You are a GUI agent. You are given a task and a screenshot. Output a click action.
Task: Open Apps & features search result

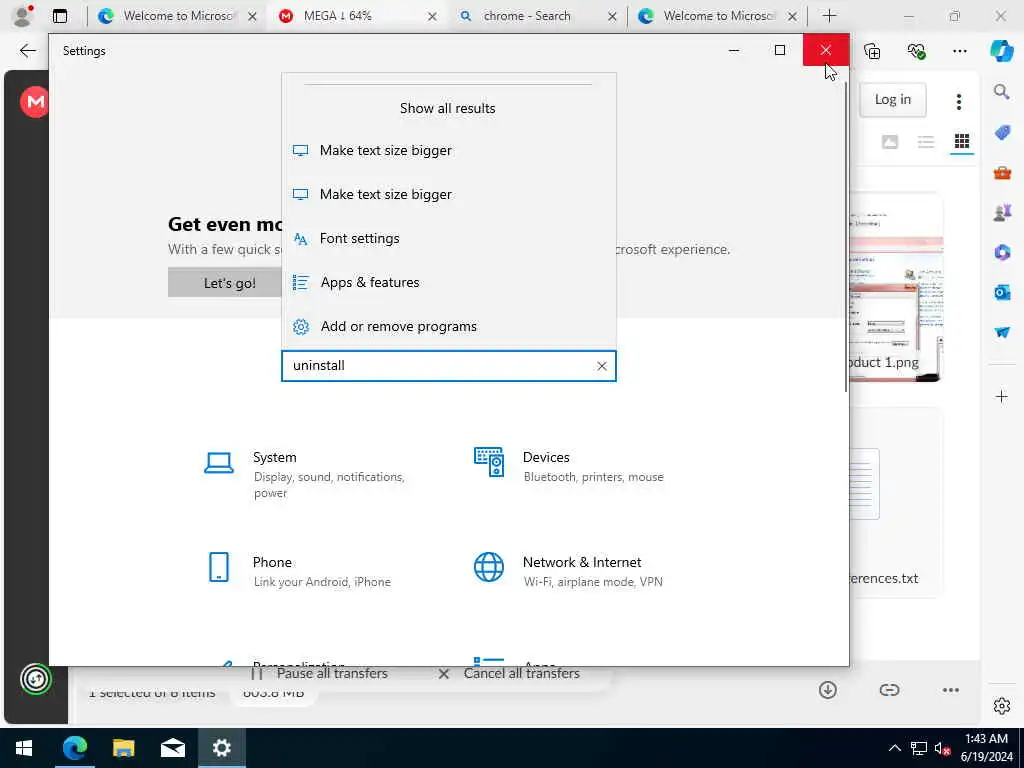(x=449, y=282)
